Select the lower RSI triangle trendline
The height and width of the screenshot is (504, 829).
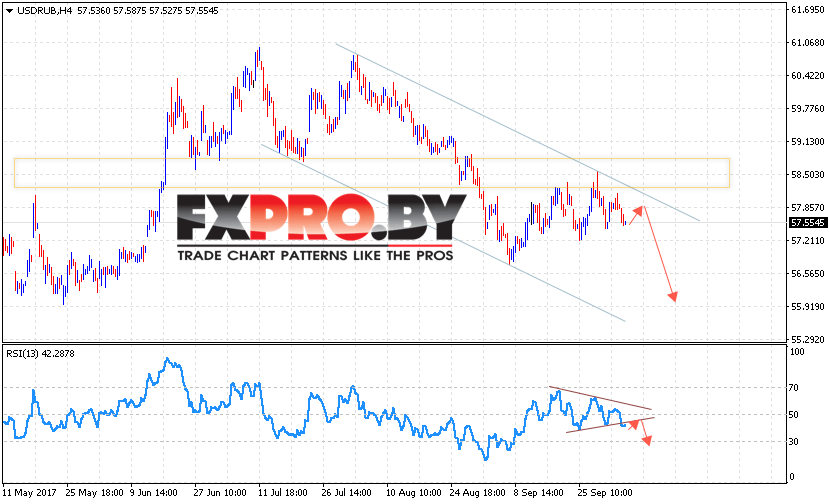click(x=610, y=425)
